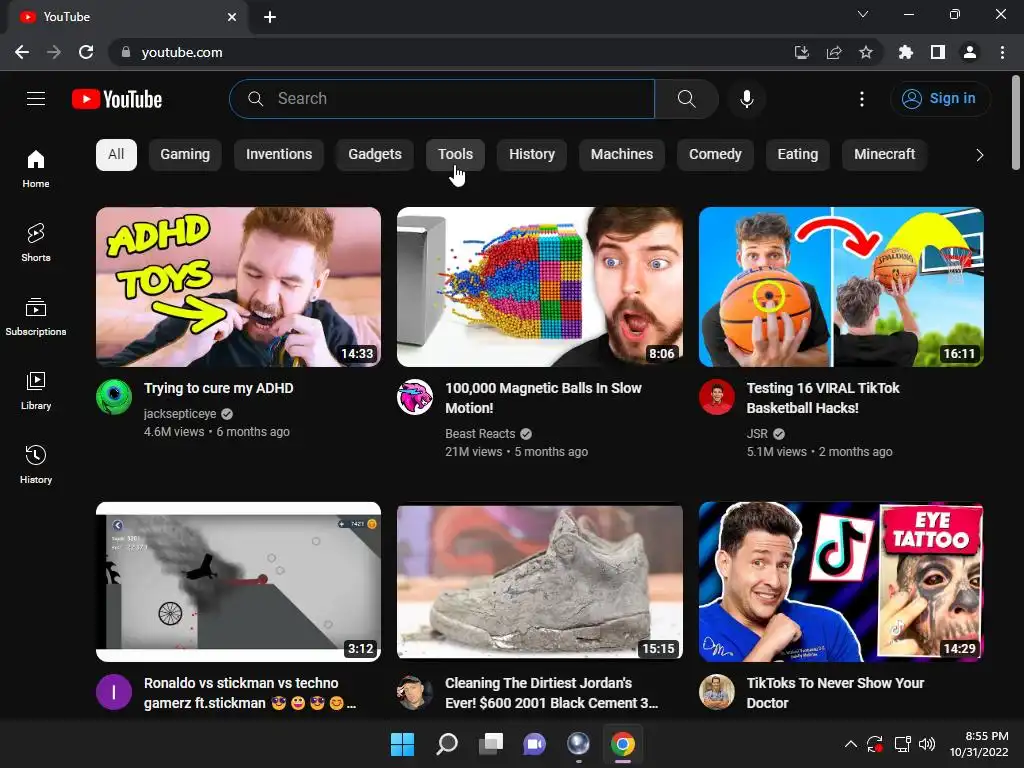Open Task View in taskbar

pyautogui.click(x=490, y=744)
